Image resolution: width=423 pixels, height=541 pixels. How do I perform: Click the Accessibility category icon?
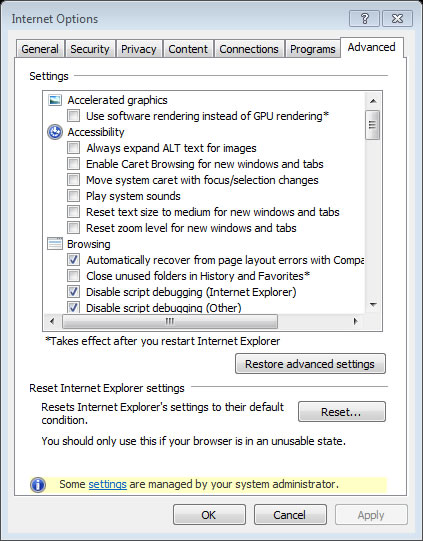[x=55, y=132]
